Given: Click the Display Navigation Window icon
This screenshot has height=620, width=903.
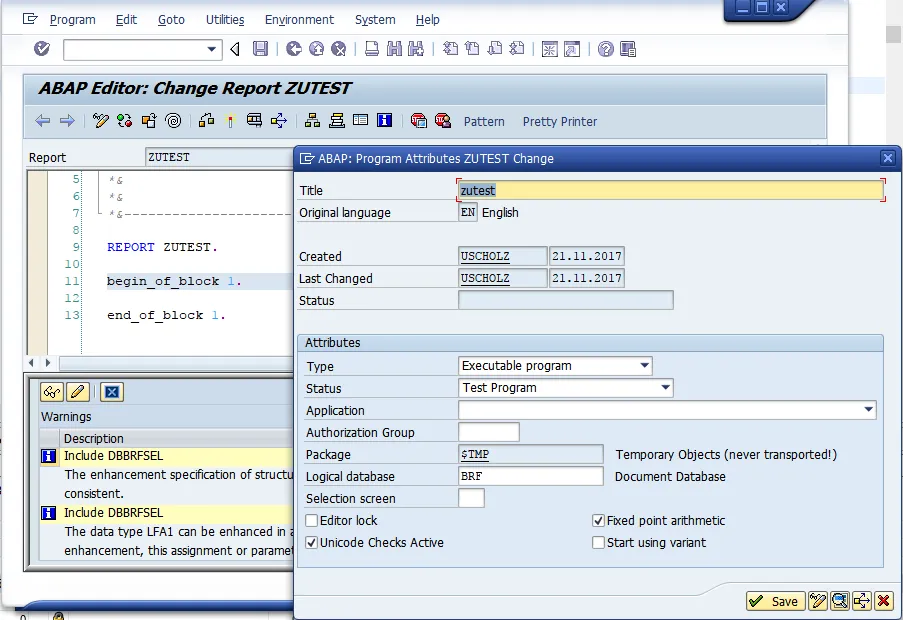Looking at the screenshot, I should [337, 120].
